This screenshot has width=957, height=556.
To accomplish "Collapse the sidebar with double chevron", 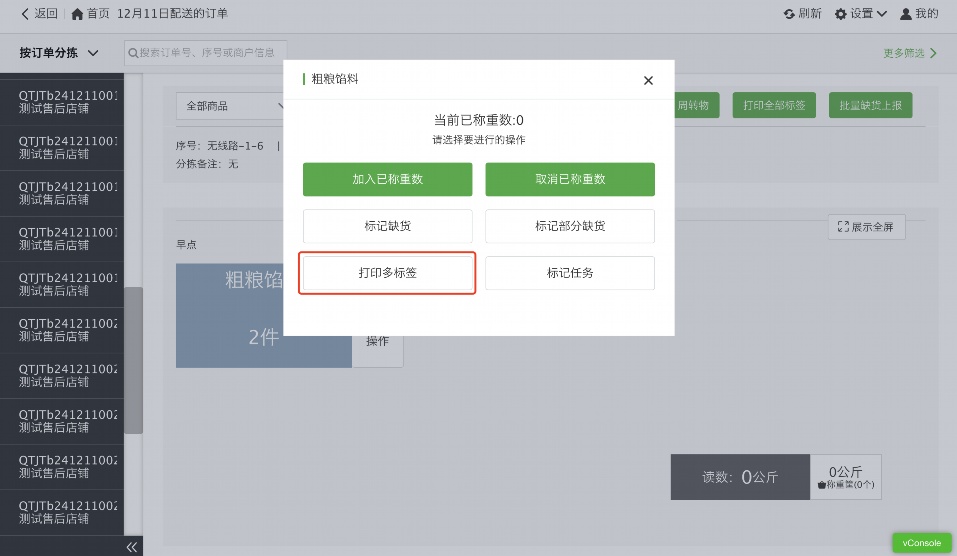I will pos(132,547).
